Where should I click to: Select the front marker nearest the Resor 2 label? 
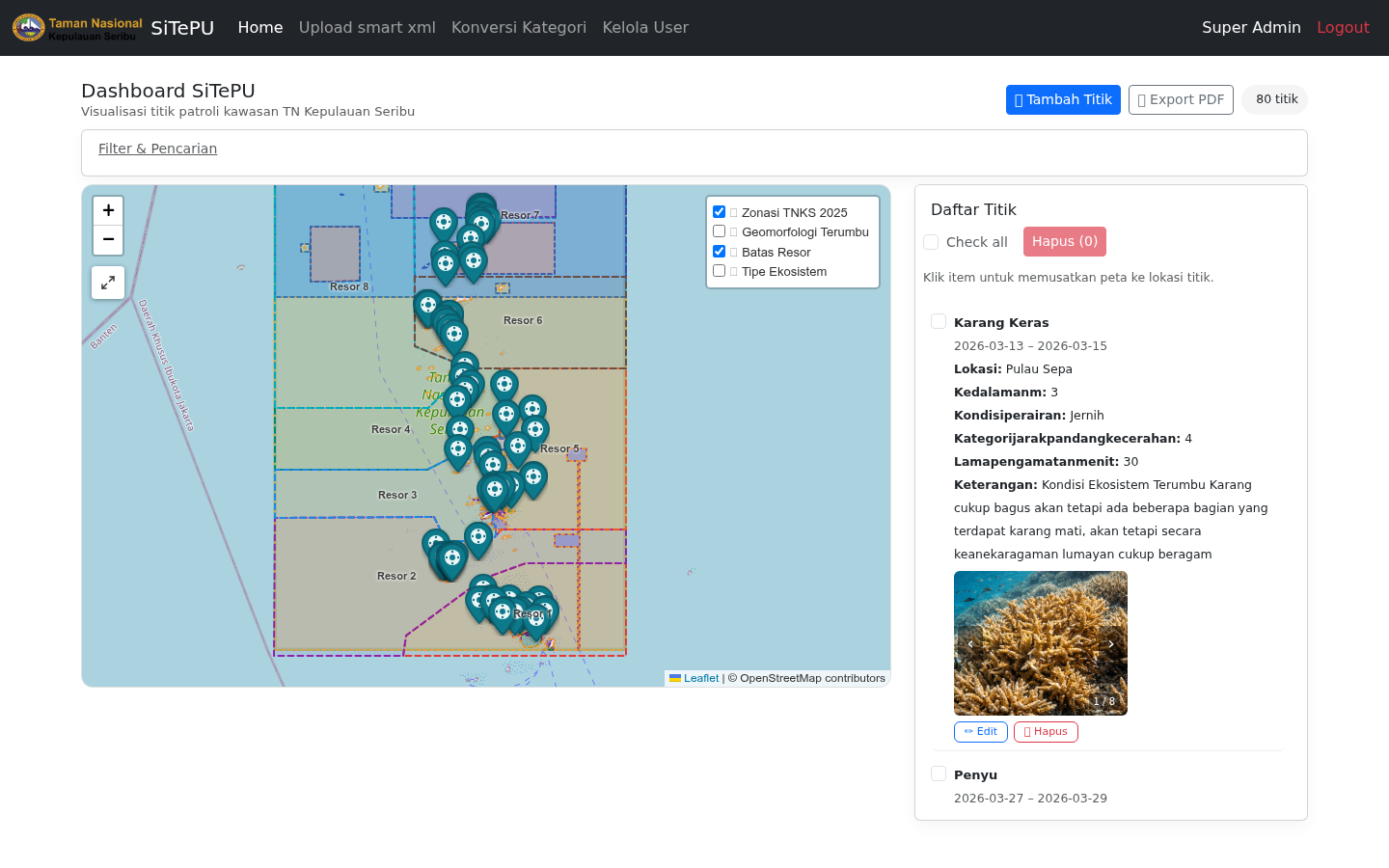pyautogui.click(x=451, y=559)
